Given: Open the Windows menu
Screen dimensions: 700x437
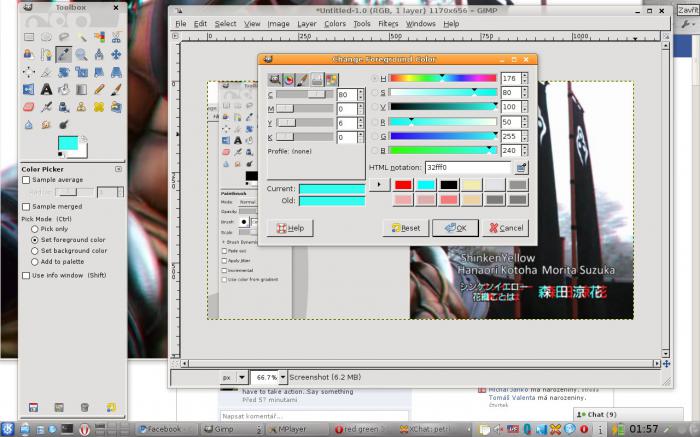Looking at the screenshot, I should point(421,24).
